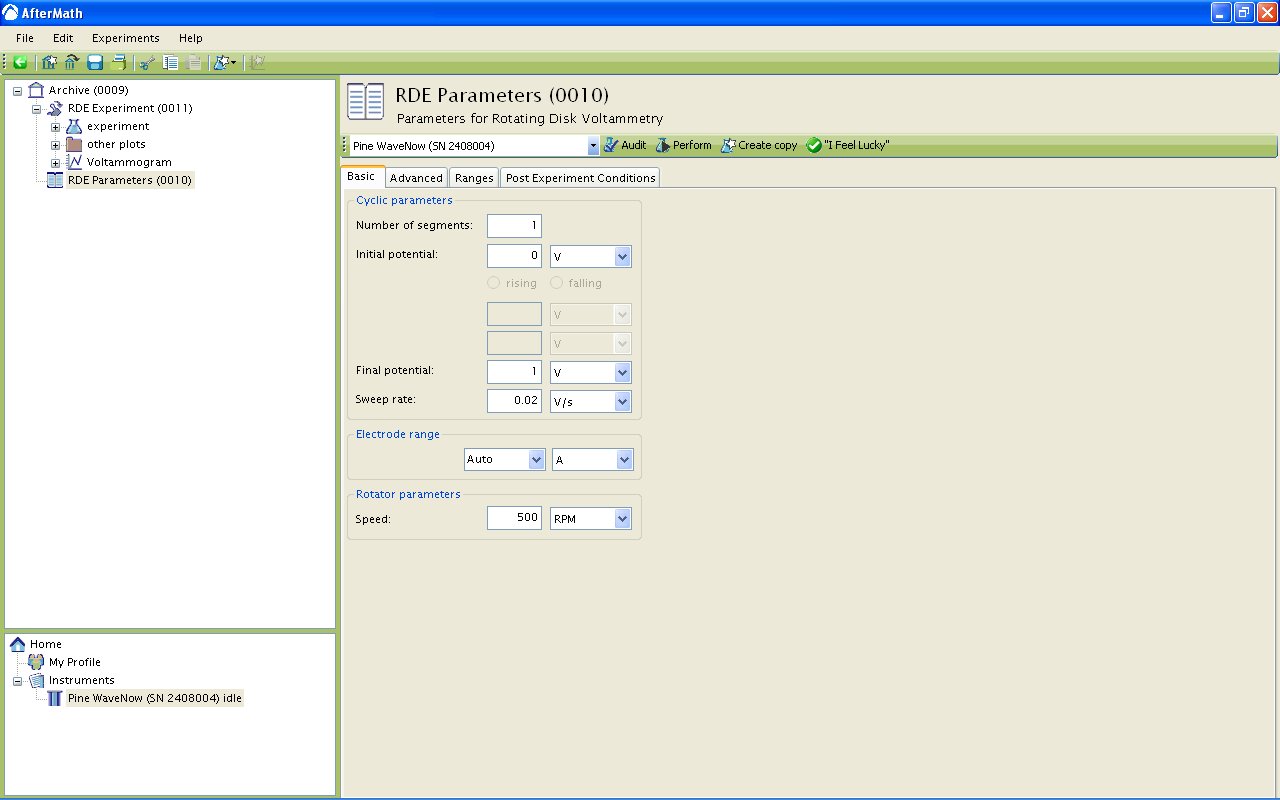
Task: Select RDE Parameters (0010) in tree
Action: click(x=130, y=180)
